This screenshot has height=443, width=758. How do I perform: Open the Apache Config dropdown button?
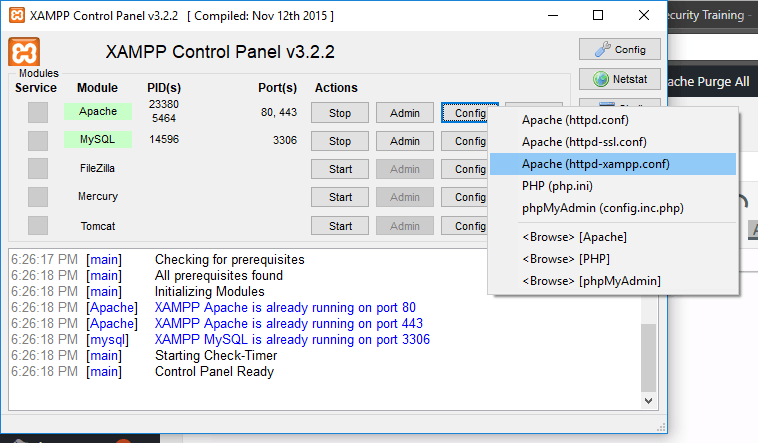point(469,113)
